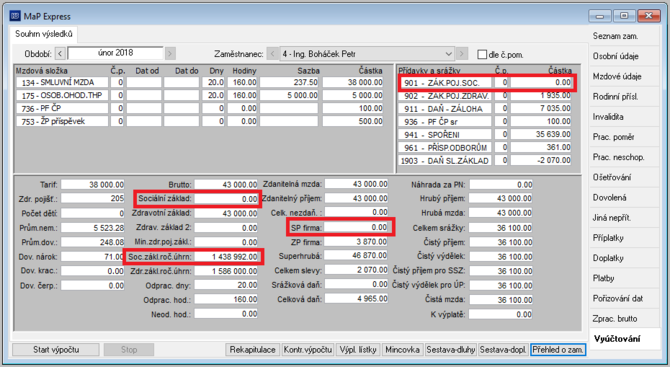The height and width of the screenshot is (367, 670).
Task: Click the SP firma value field
Action: [356, 227]
